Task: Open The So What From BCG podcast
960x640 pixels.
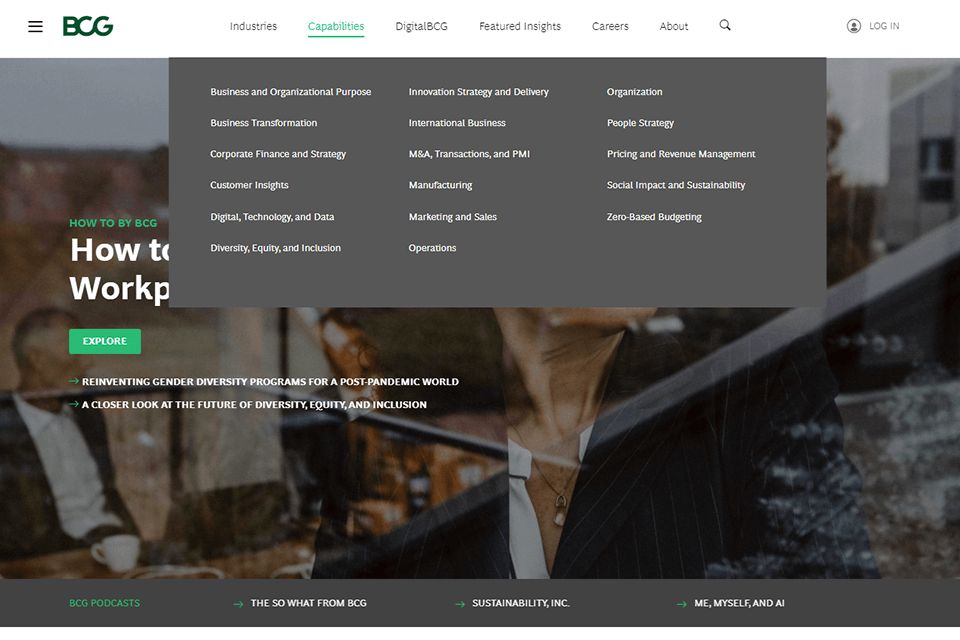Action: point(309,603)
